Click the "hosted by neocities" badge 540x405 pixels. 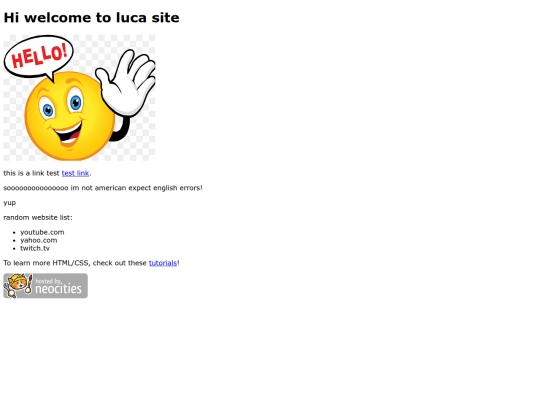[x=45, y=286]
